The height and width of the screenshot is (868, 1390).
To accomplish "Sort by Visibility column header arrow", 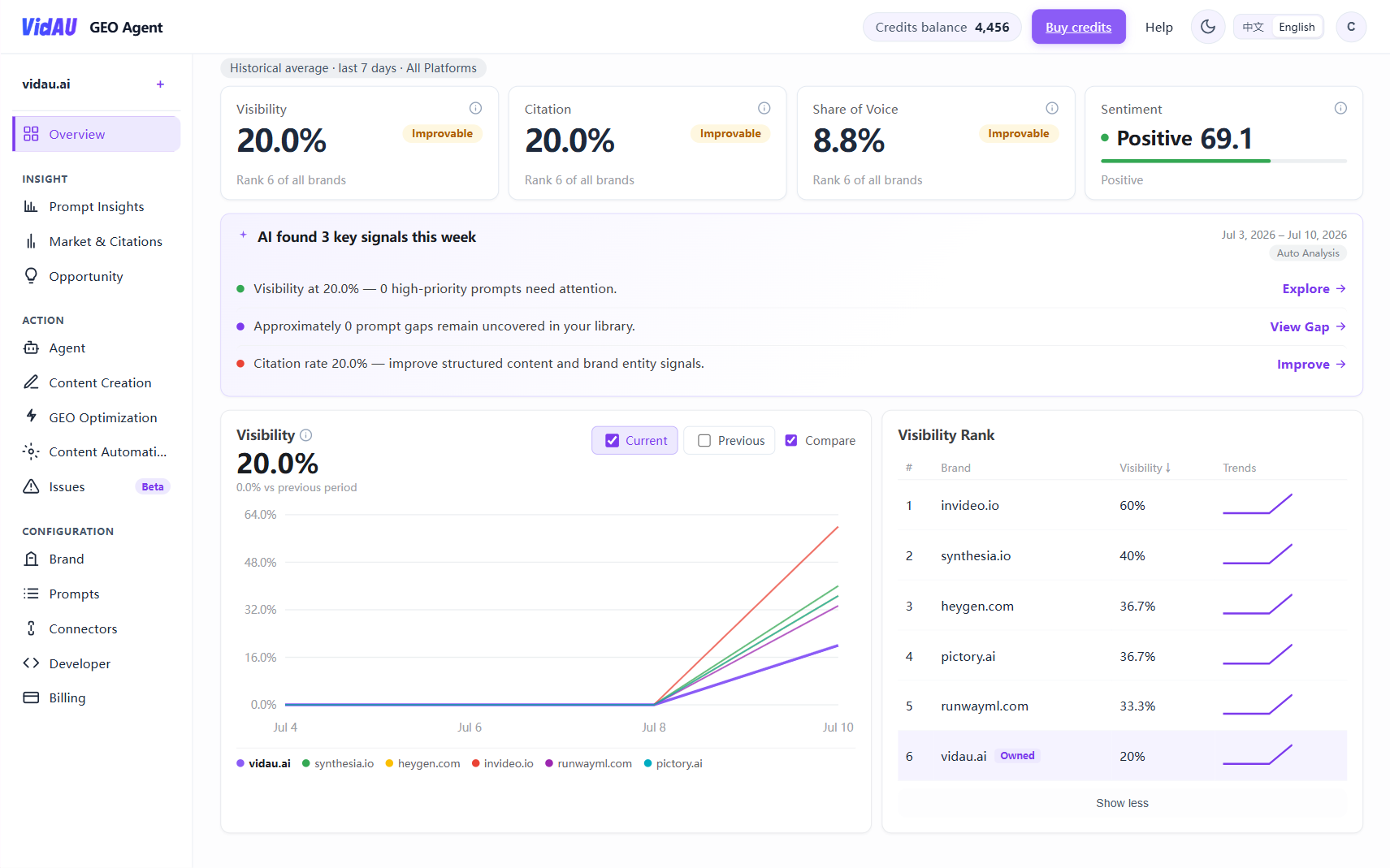I will (x=1168, y=468).
